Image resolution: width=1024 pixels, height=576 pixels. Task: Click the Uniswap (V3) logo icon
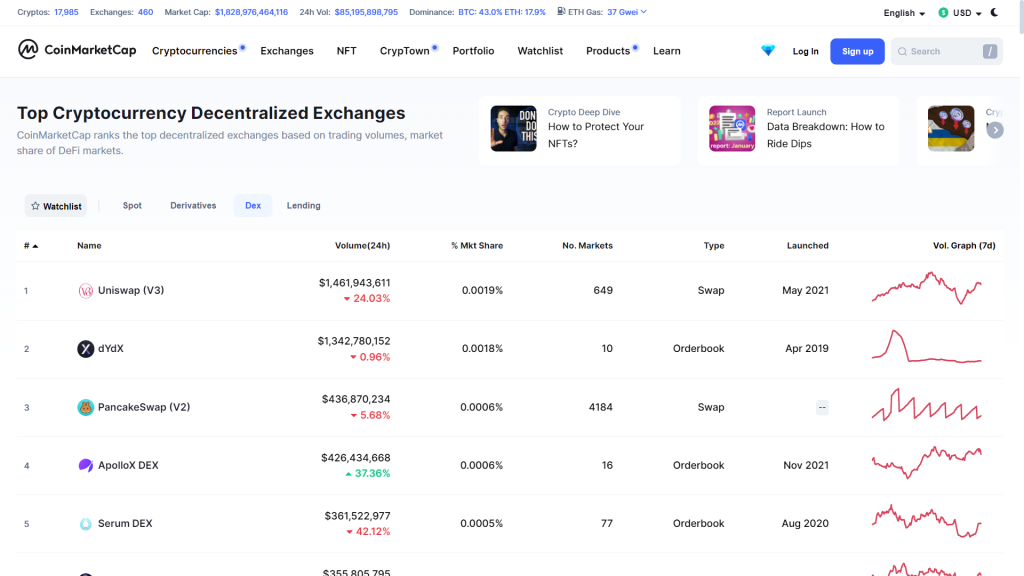point(86,291)
